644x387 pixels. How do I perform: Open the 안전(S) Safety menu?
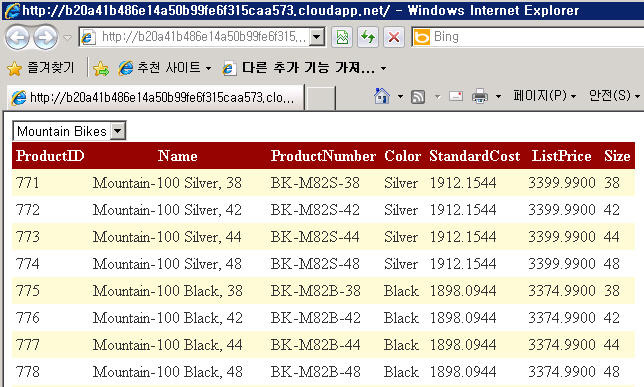coord(614,96)
